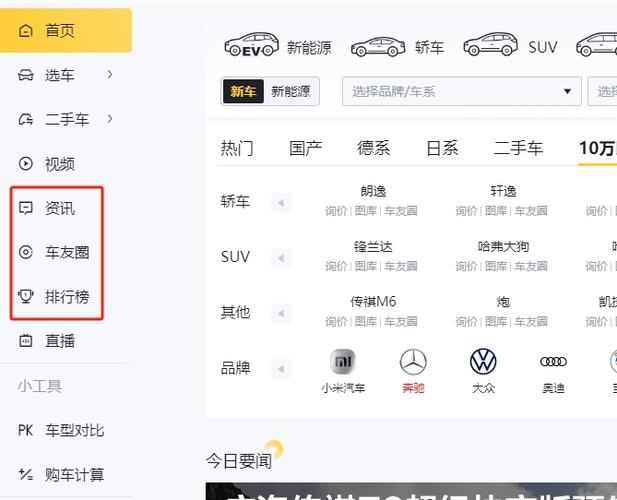The width and height of the screenshot is (617, 500).
Task: Click 购车计算 tool link
Action: (x=74, y=475)
